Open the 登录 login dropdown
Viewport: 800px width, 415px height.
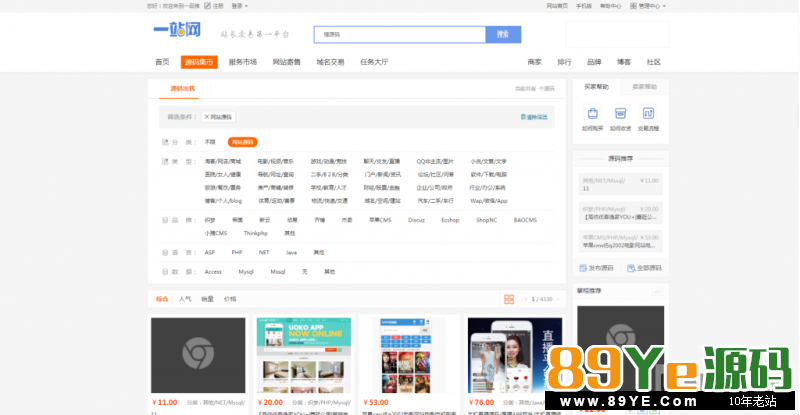[239, 6]
